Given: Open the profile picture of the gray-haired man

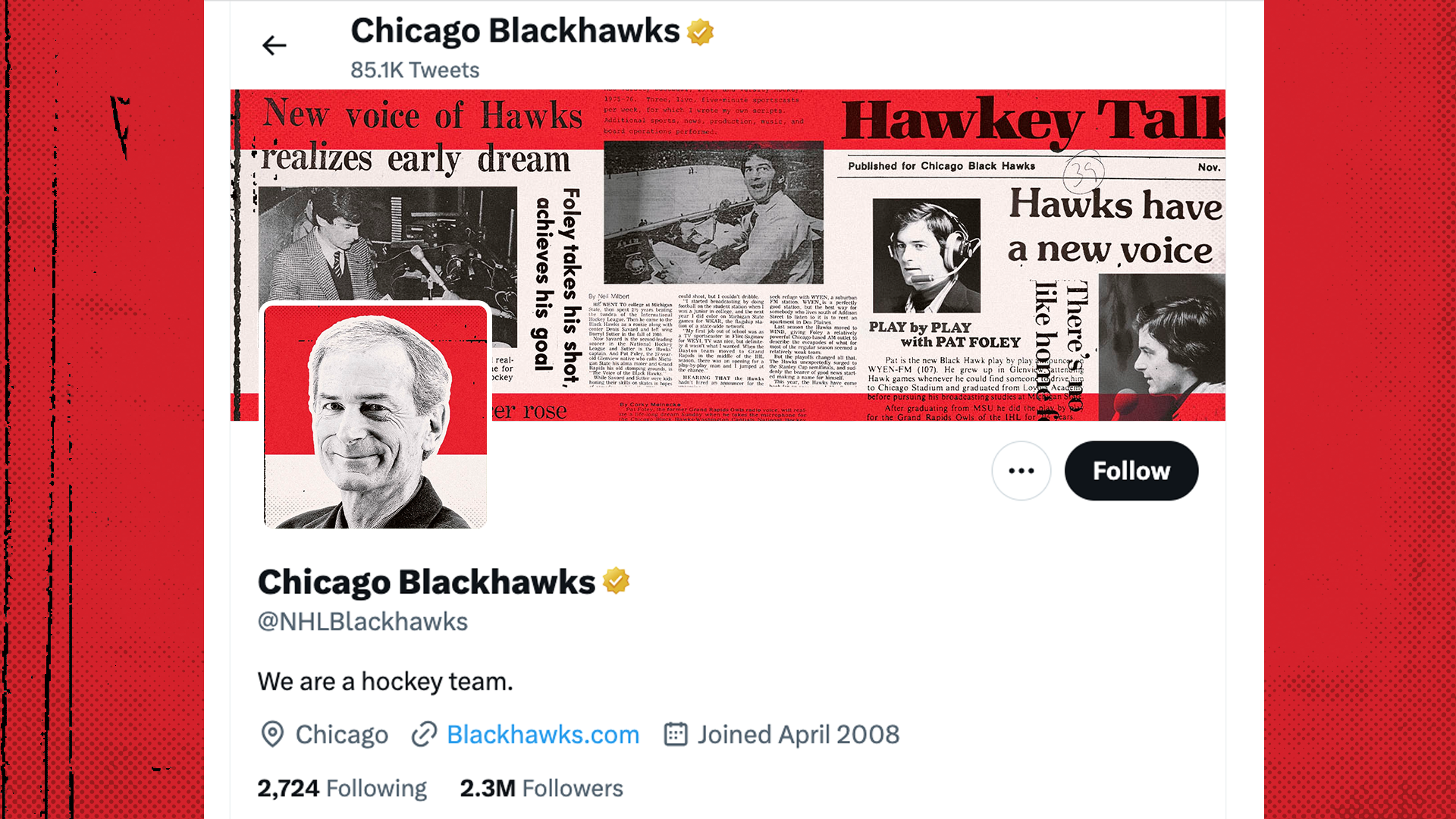Looking at the screenshot, I should [375, 416].
